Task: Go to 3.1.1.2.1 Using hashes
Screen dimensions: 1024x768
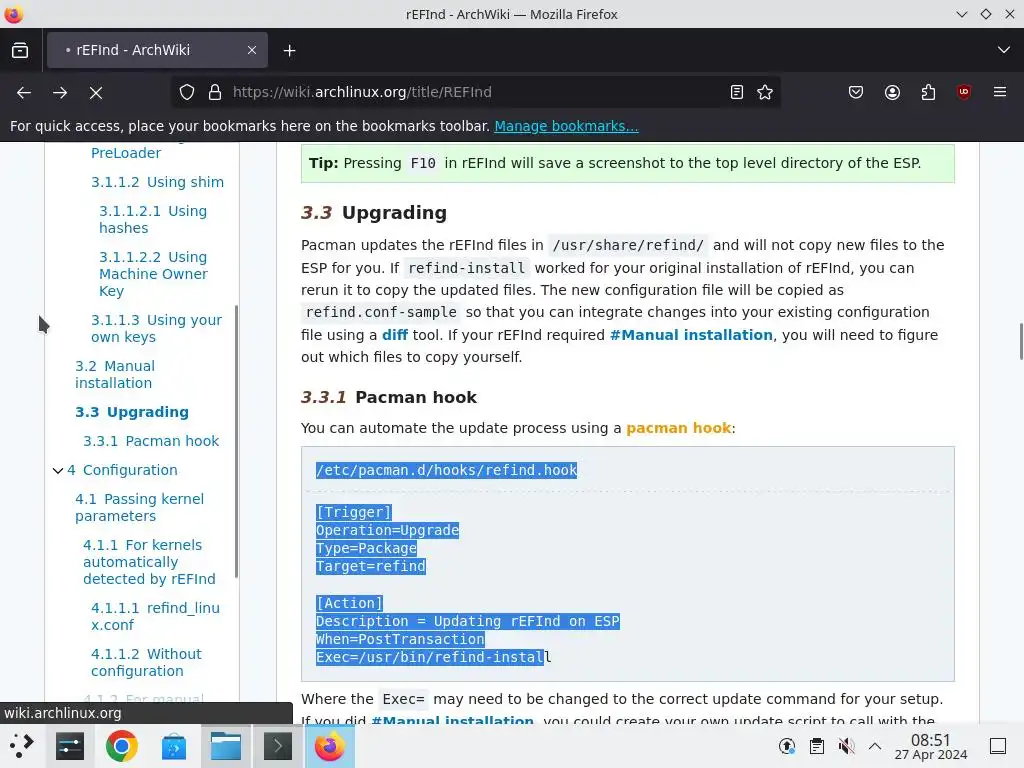Action: point(153,219)
